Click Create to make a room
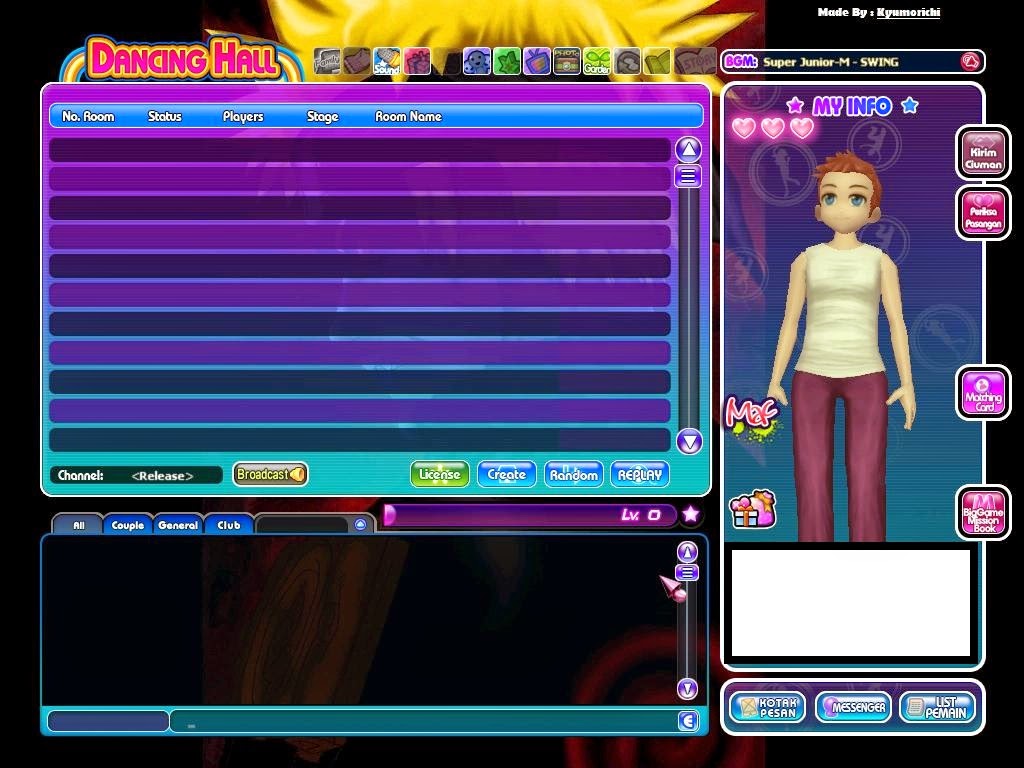 (x=507, y=475)
